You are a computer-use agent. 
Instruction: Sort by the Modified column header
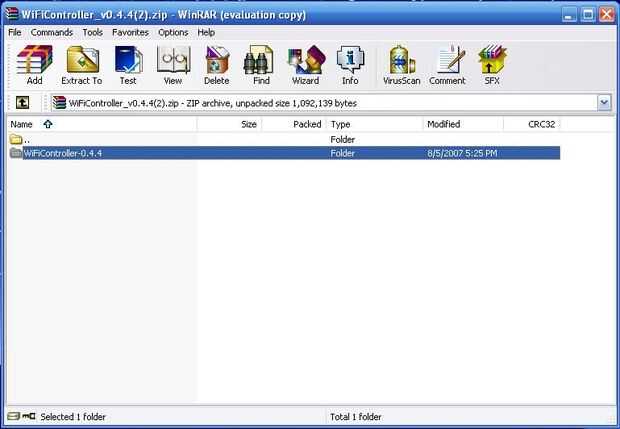[x=463, y=124]
